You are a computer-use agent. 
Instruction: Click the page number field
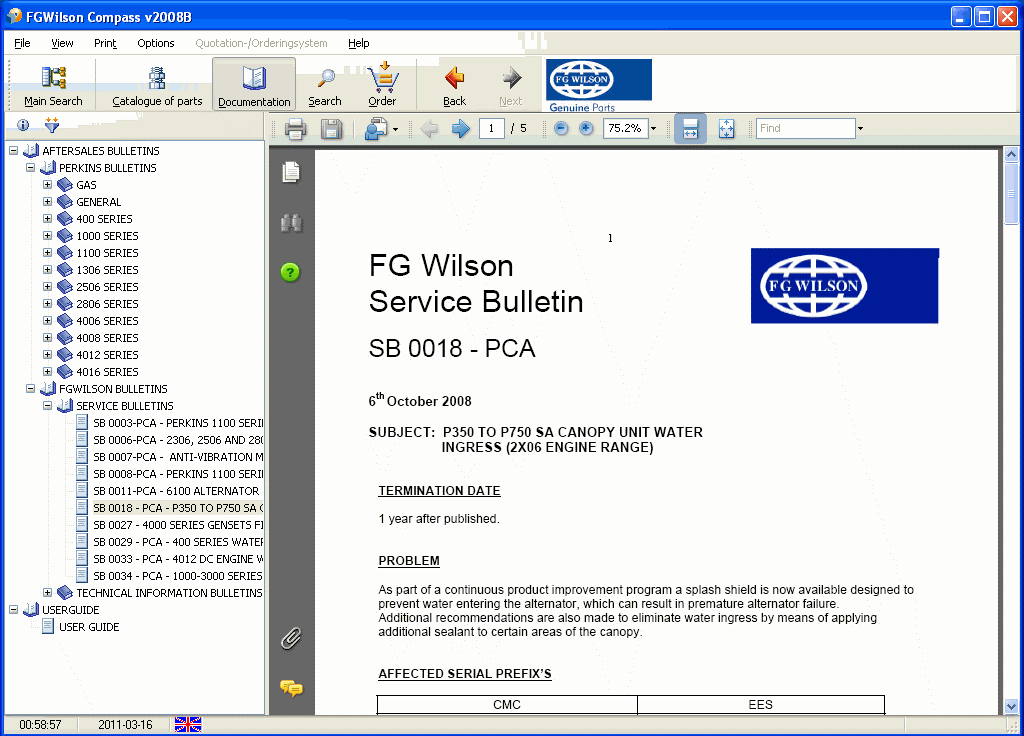tap(491, 129)
